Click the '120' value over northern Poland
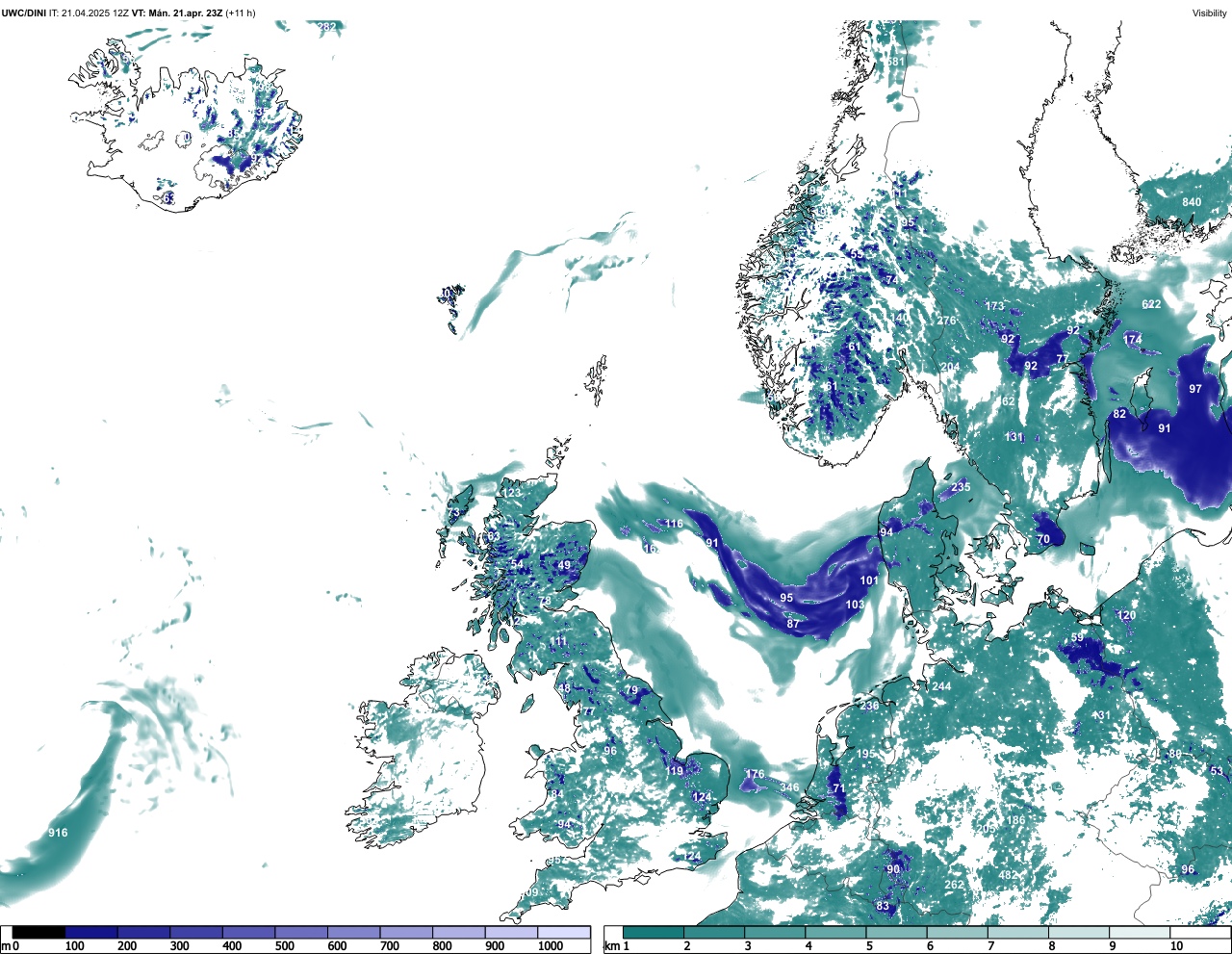Viewport: 1232px width, 954px height. 1126,615
